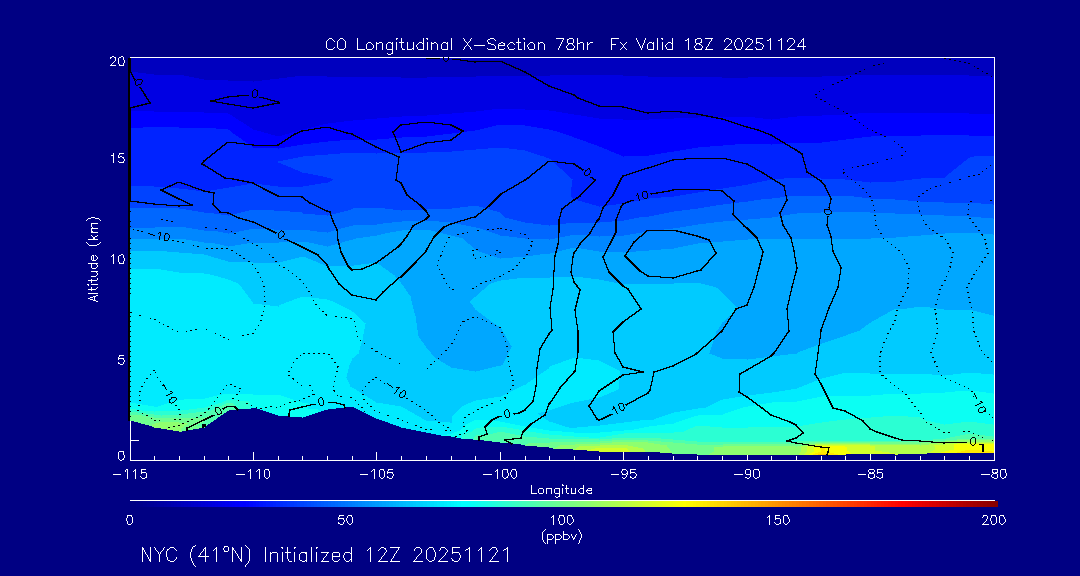Click the -95 longitude tick label

623,475
